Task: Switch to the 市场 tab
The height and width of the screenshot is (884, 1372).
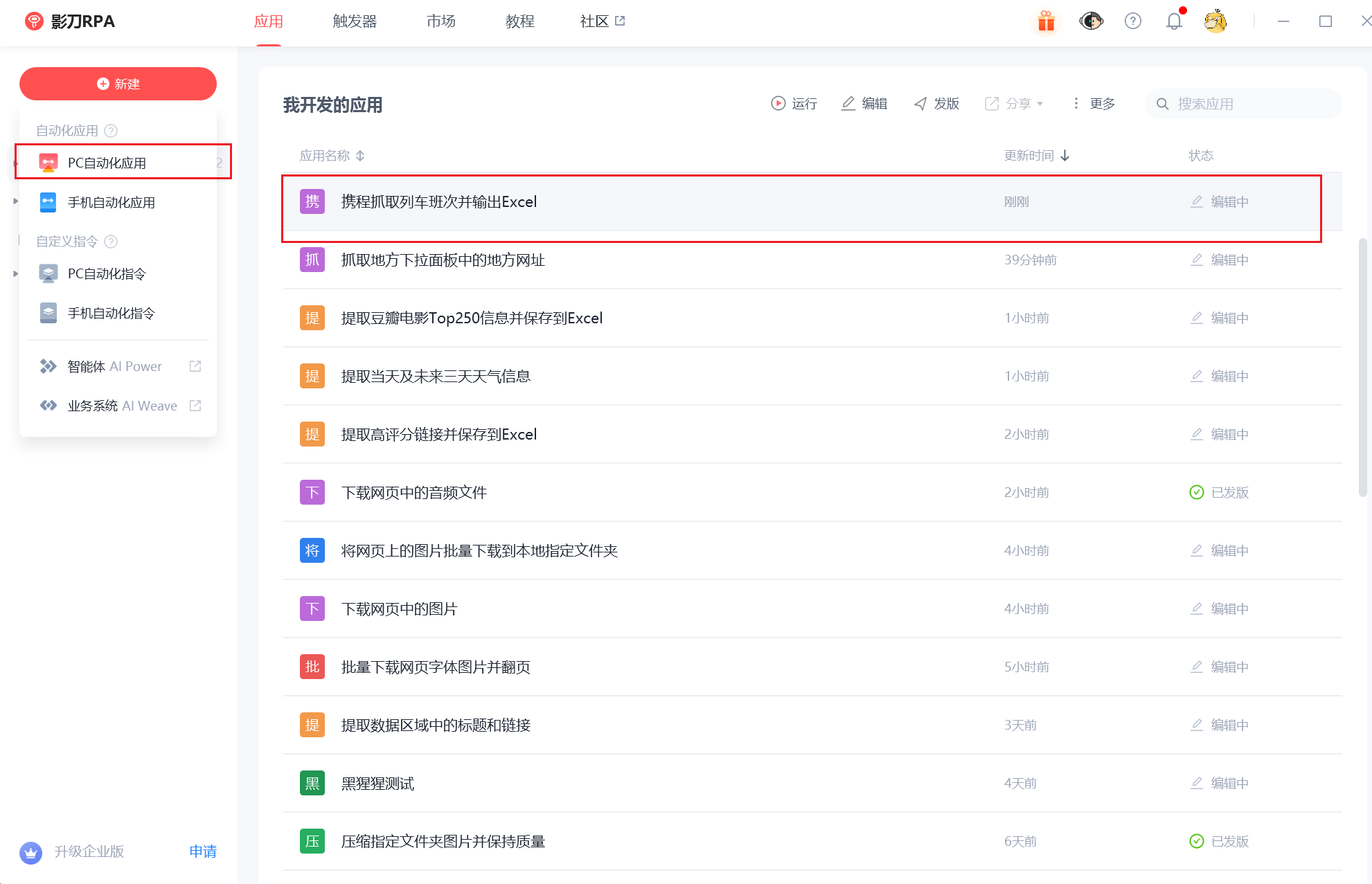Action: [441, 21]
